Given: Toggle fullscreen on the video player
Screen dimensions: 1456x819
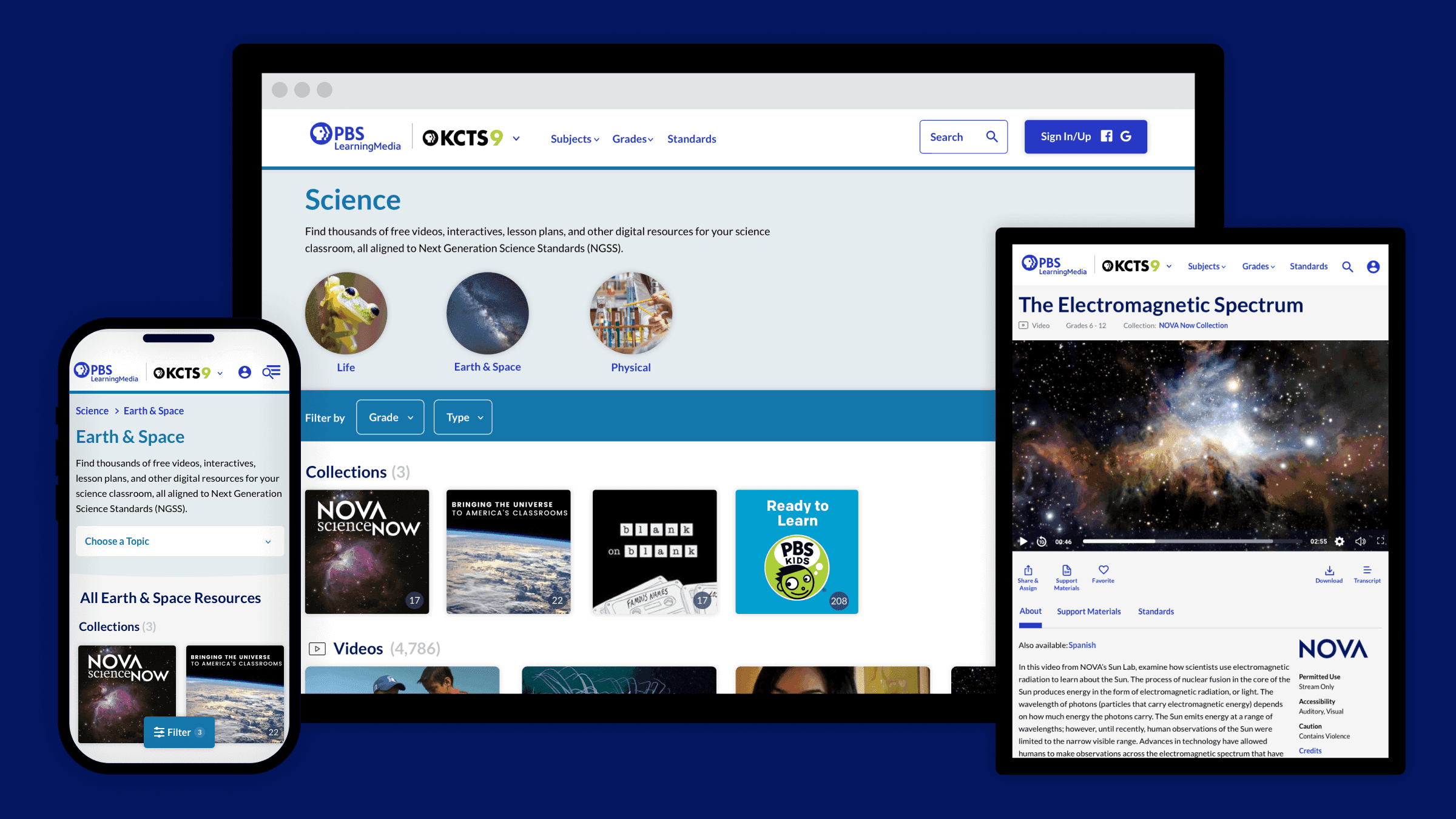Looking at the screenshot, I should tap(1380, 541).
